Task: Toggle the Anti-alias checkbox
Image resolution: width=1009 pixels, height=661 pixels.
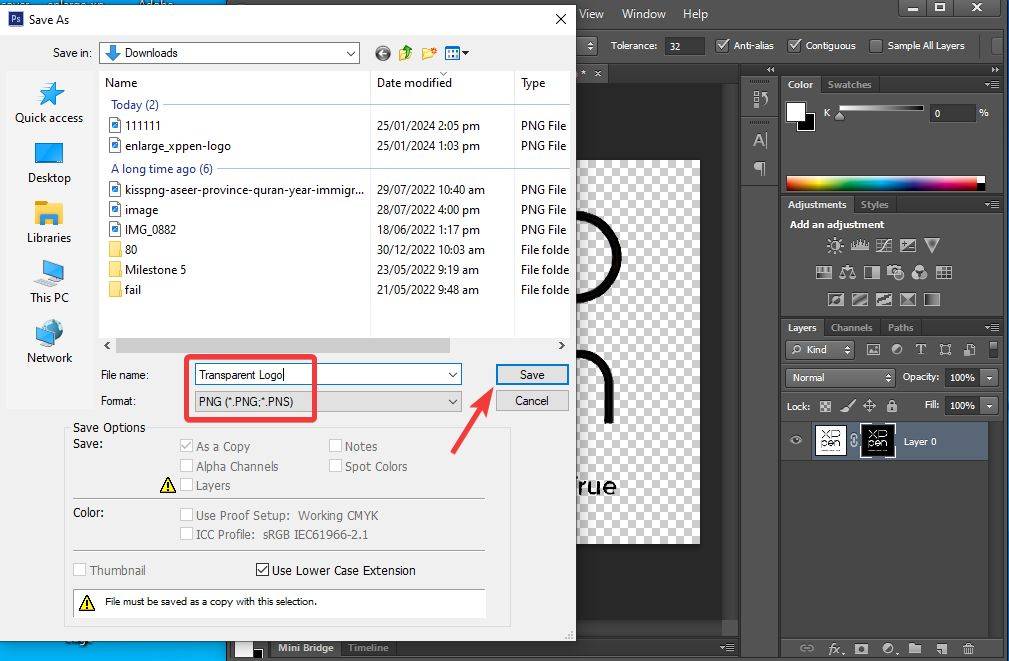Action: pyautogui.click(x=724, y=46)
